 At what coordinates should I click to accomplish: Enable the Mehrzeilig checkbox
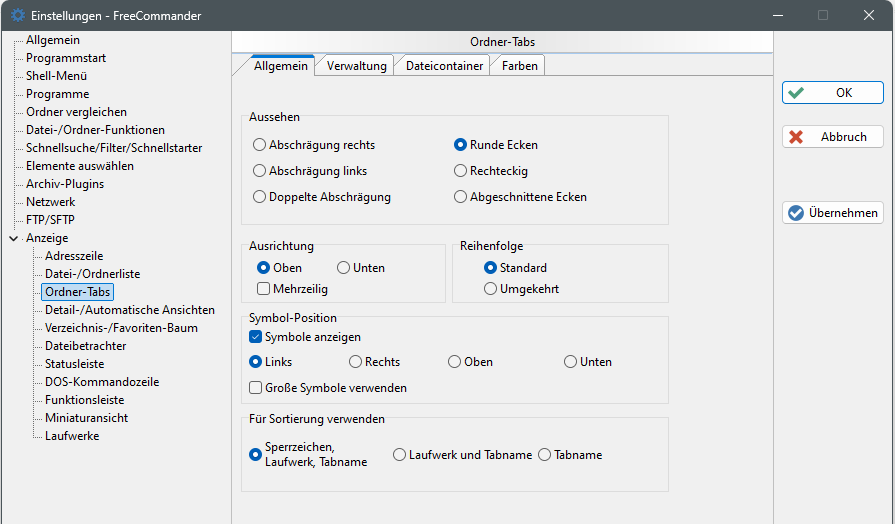coord(264,289)
